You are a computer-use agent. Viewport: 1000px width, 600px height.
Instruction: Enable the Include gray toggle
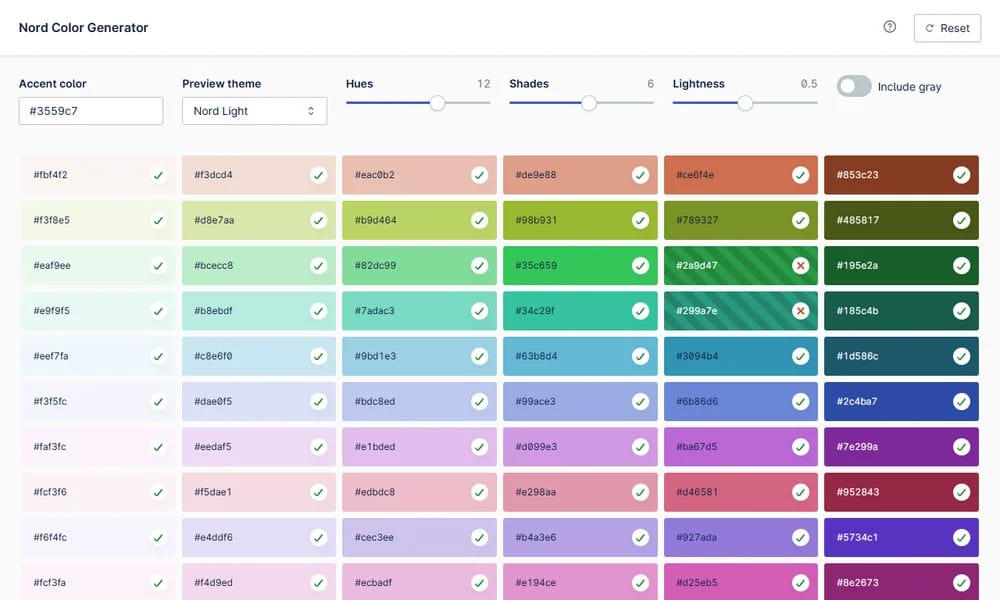[x=854, y=86]
